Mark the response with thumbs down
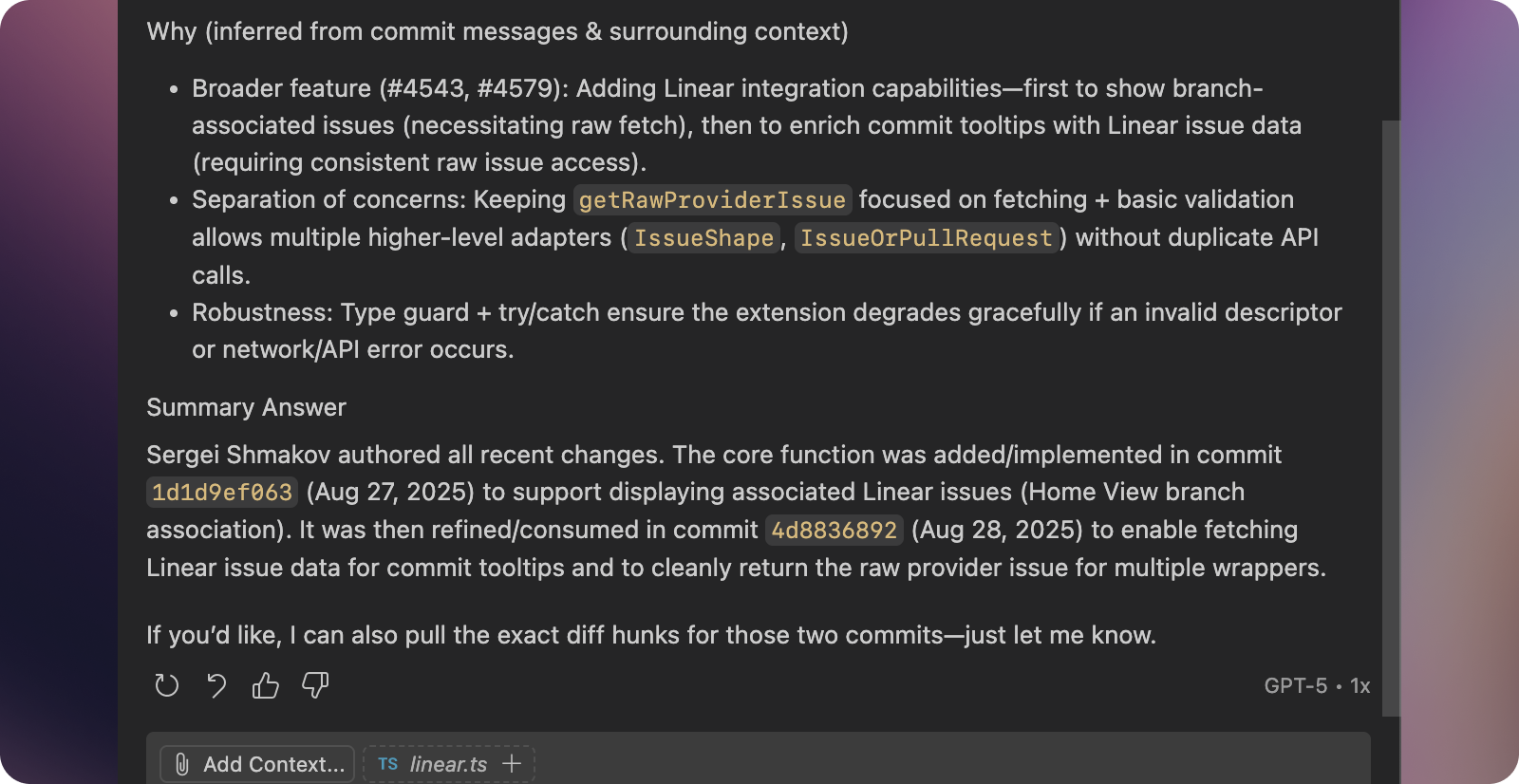The image size is (1519, 784). click(315, 685)
